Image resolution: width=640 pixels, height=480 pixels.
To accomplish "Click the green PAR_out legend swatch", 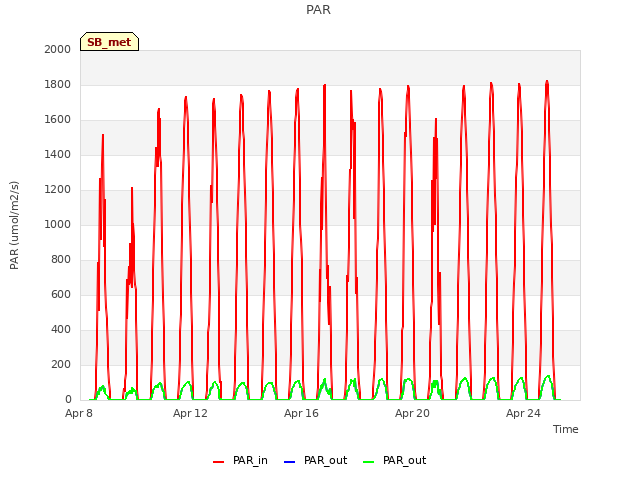I will 369,462.
